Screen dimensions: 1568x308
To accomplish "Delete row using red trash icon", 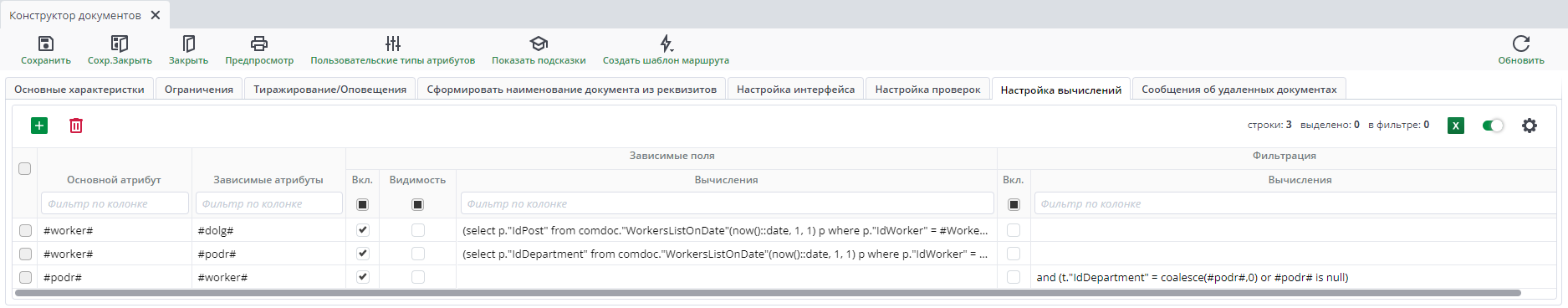I will coord(76,126).
